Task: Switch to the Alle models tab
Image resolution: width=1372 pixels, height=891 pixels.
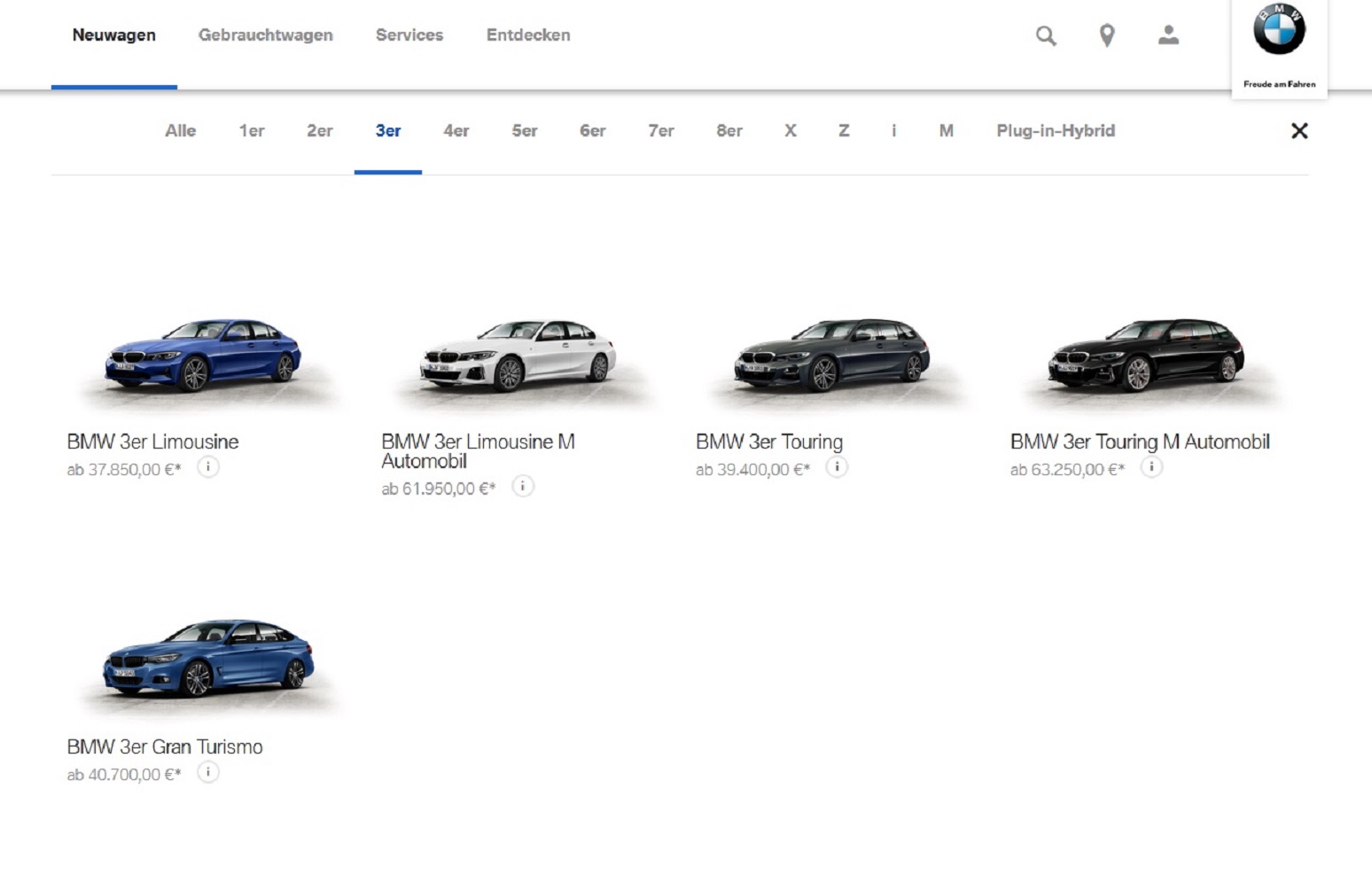Action: tap(180, 131)
